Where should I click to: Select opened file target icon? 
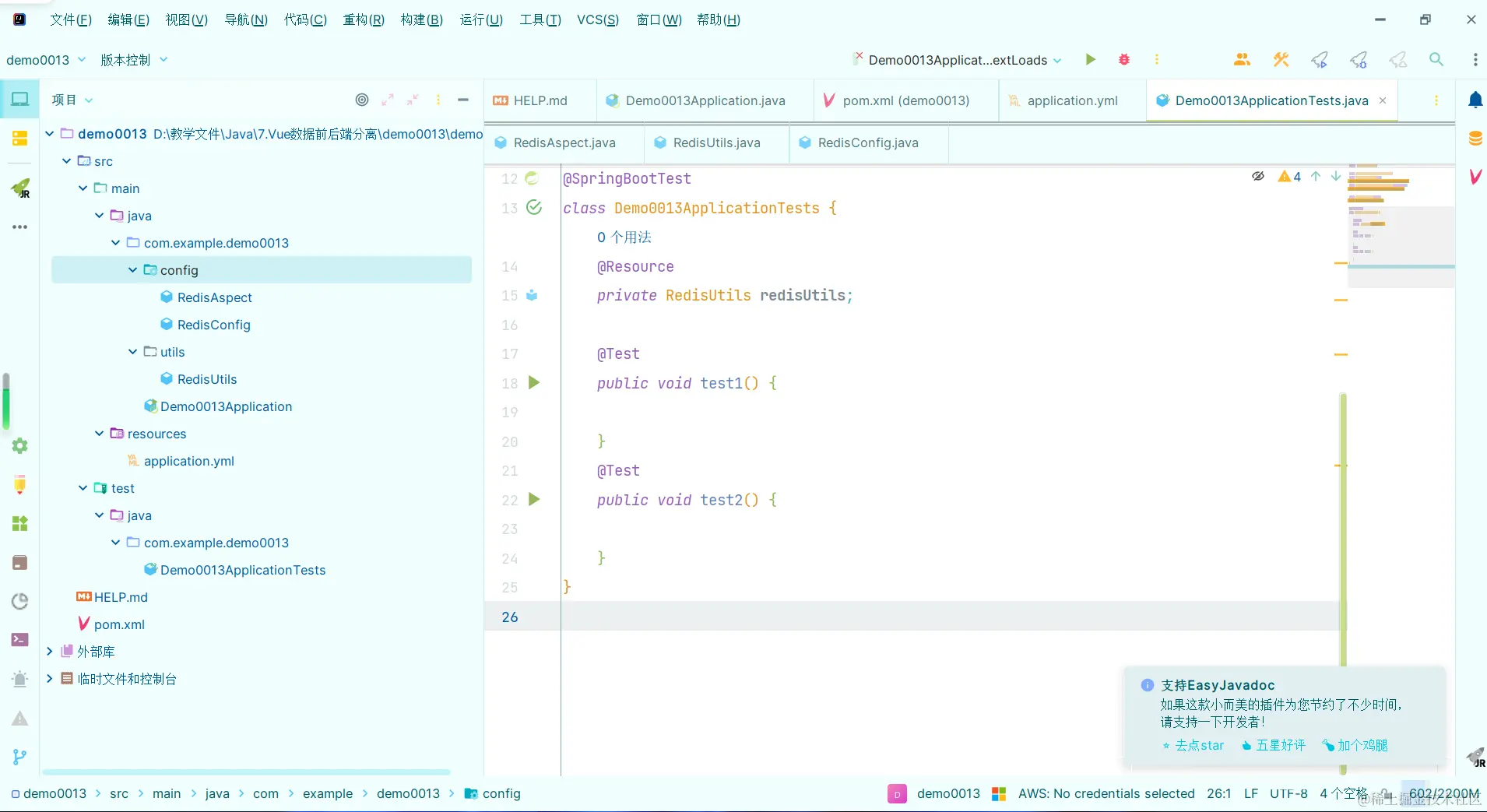[362, 100]
